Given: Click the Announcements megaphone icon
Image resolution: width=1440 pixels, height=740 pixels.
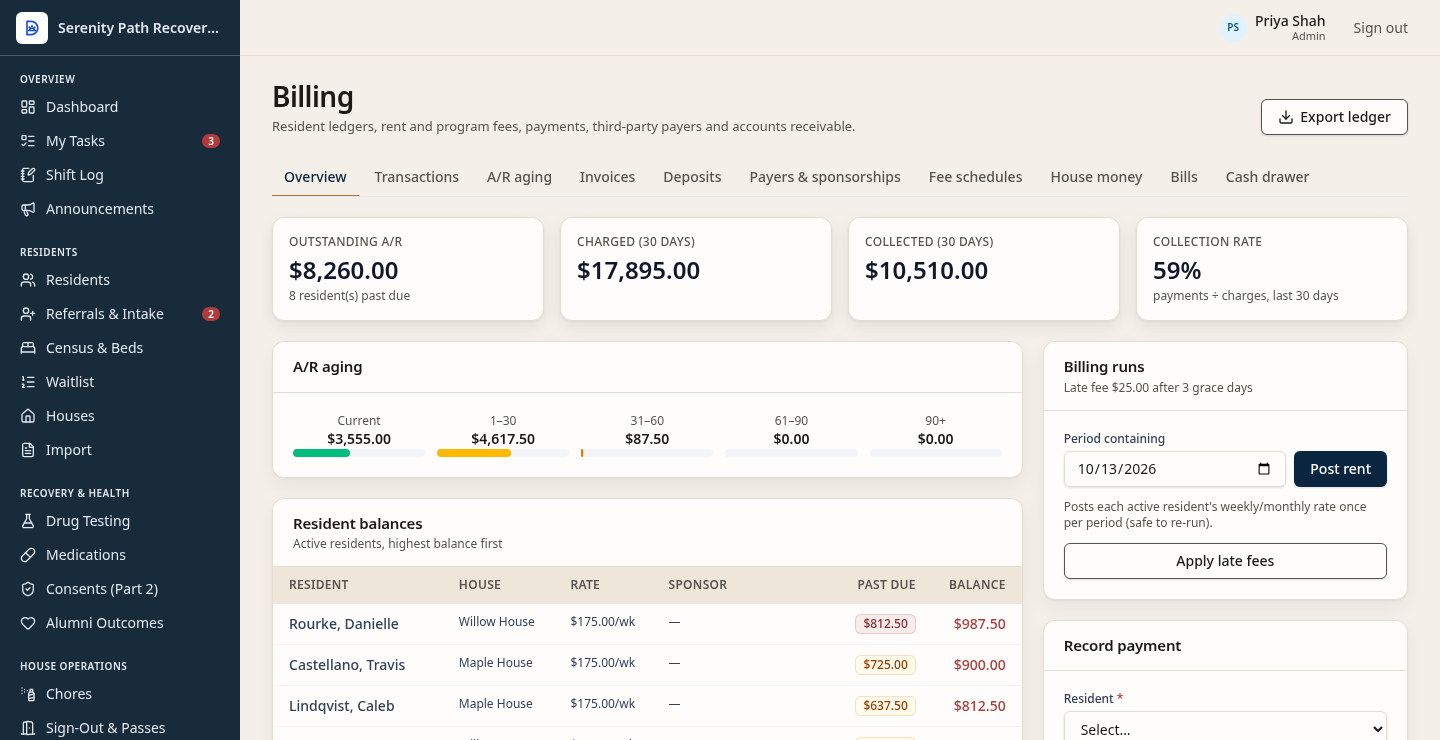Looking at the screenshot, I should [x=28, y=209].
